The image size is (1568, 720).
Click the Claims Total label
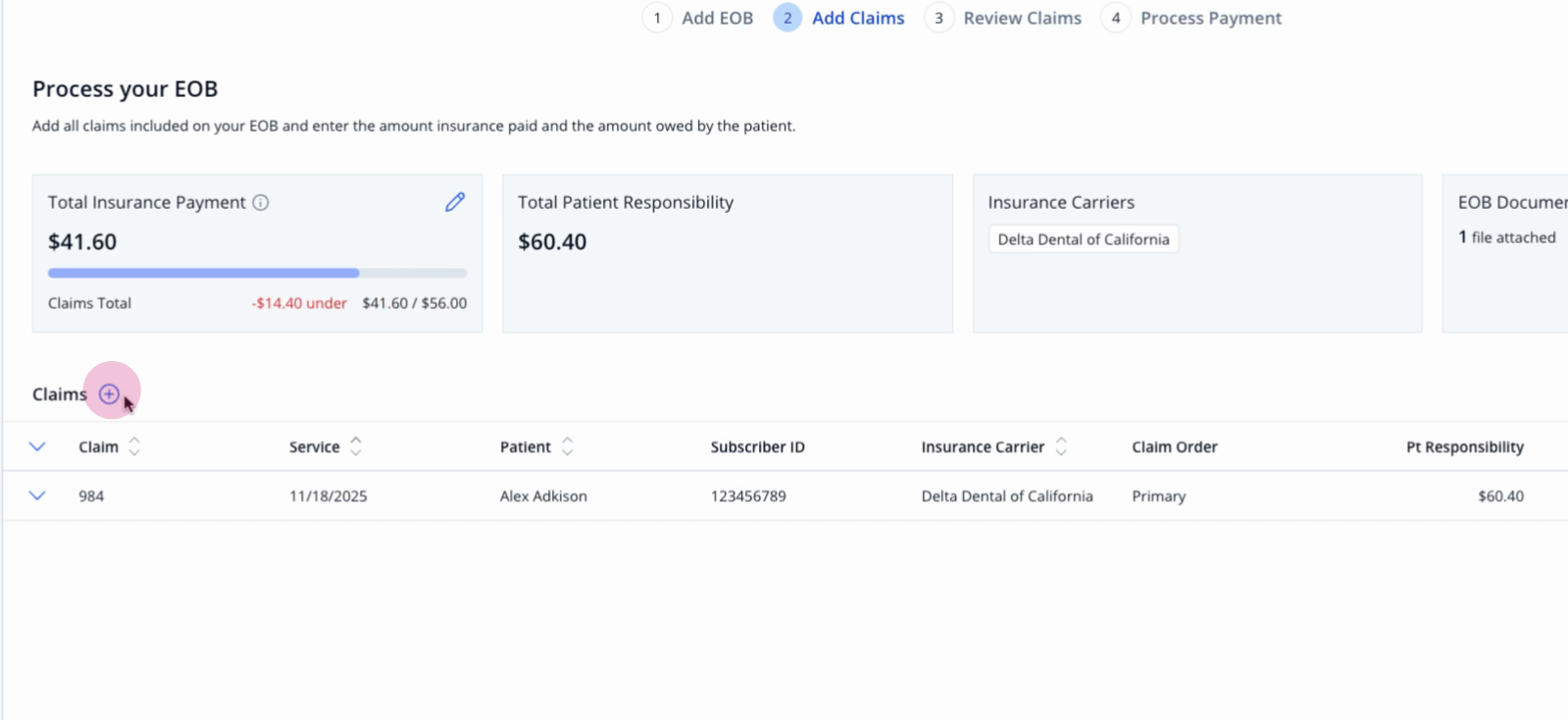click(89, 303)
